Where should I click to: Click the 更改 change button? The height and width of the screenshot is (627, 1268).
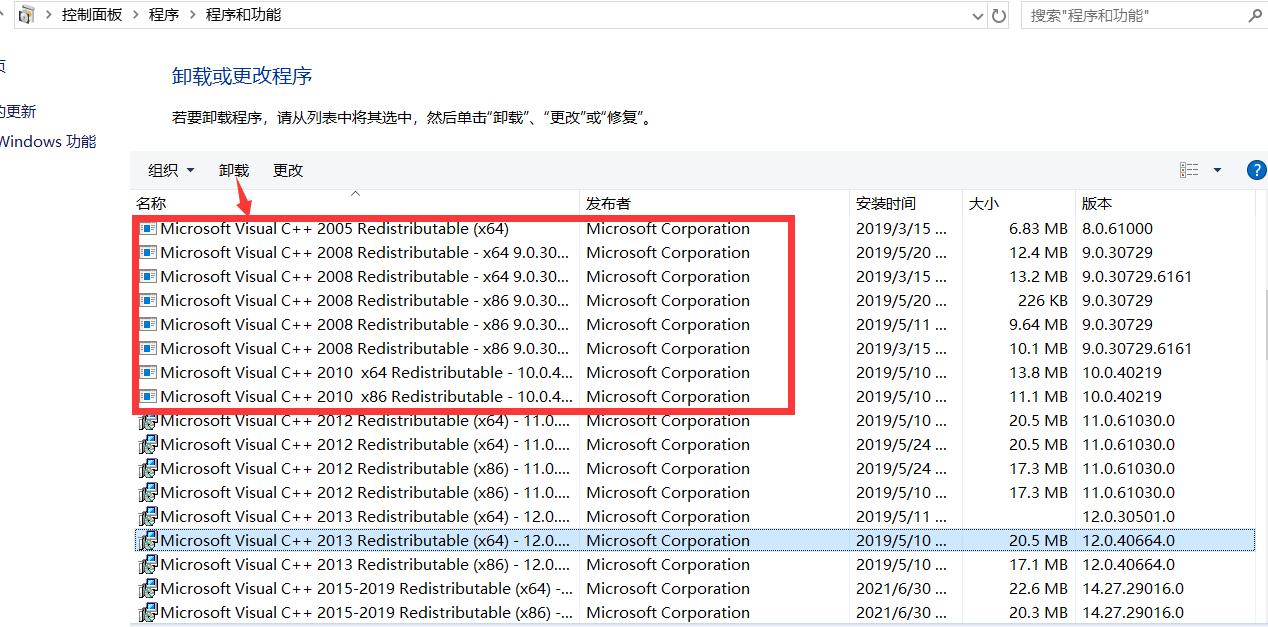click(x=288, y=171)
